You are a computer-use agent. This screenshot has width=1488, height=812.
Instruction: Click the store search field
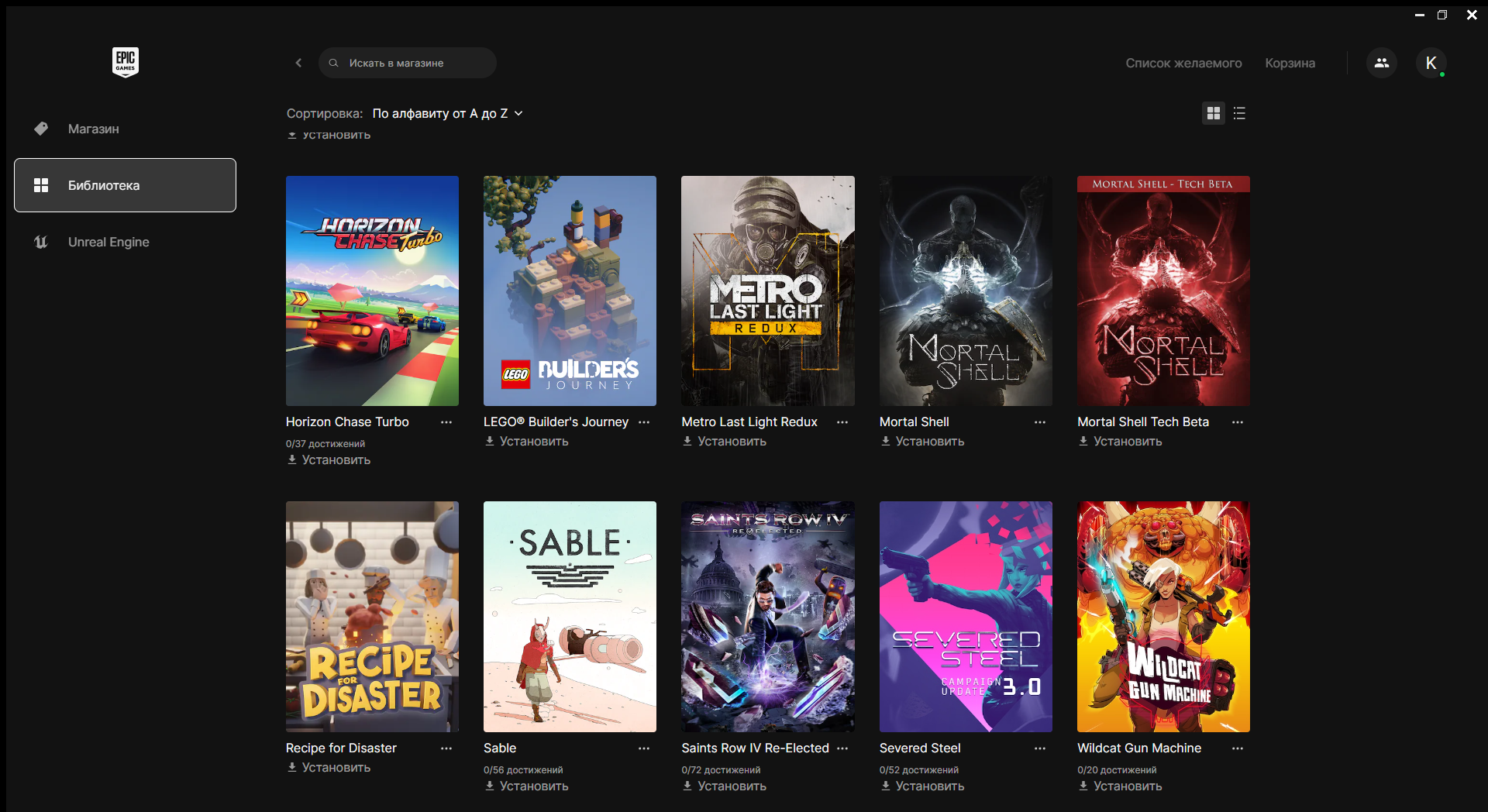click(x=408, y=63)
